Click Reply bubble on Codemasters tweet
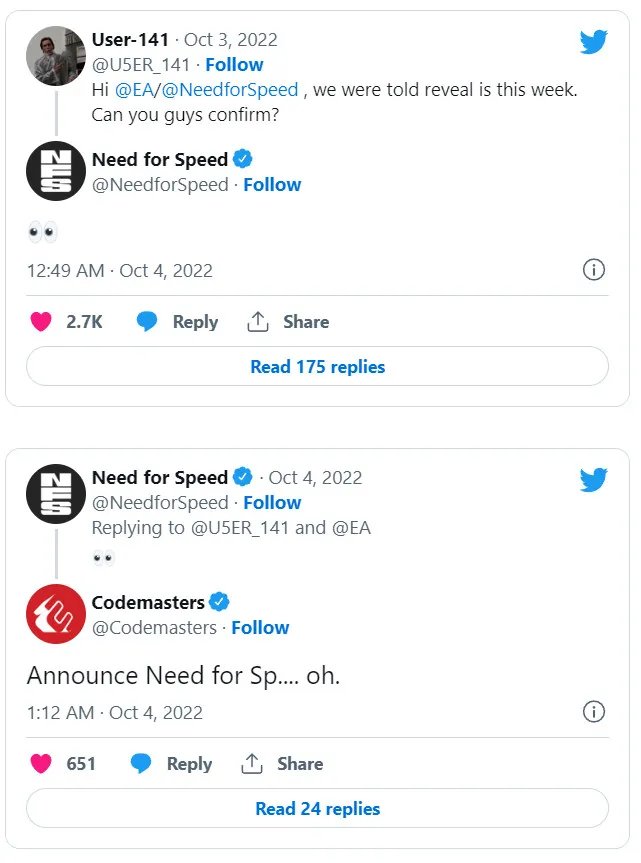641x863 pixels. coord(142,764)
